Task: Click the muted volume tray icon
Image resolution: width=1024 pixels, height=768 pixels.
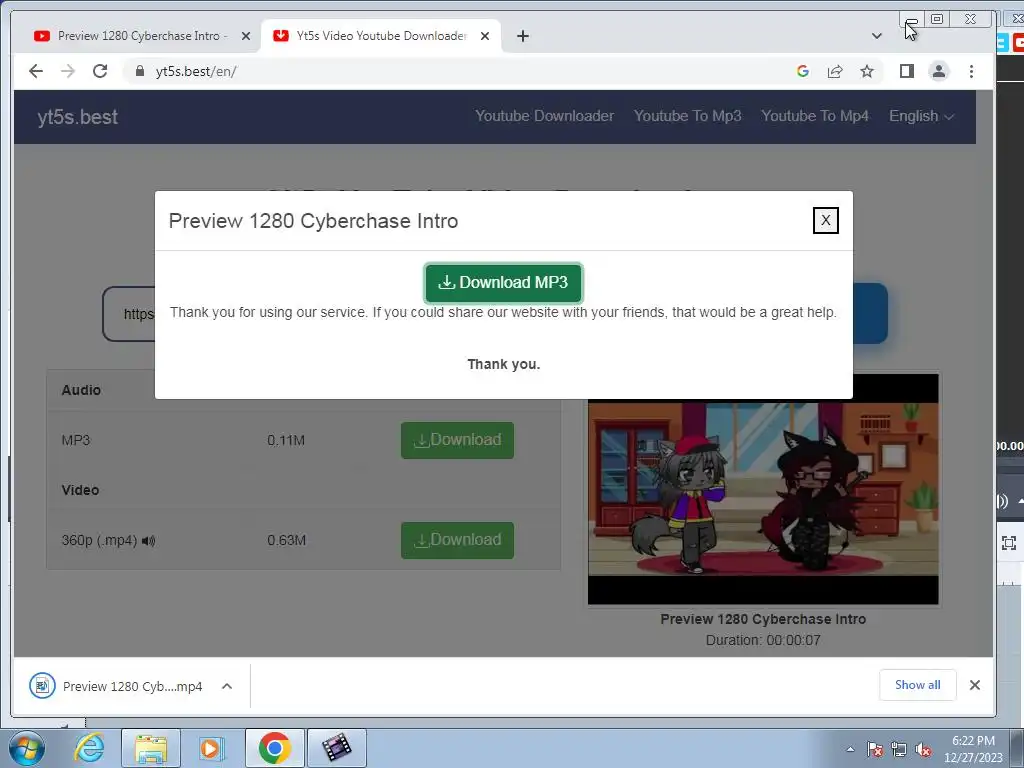Action: pos(923,750)
